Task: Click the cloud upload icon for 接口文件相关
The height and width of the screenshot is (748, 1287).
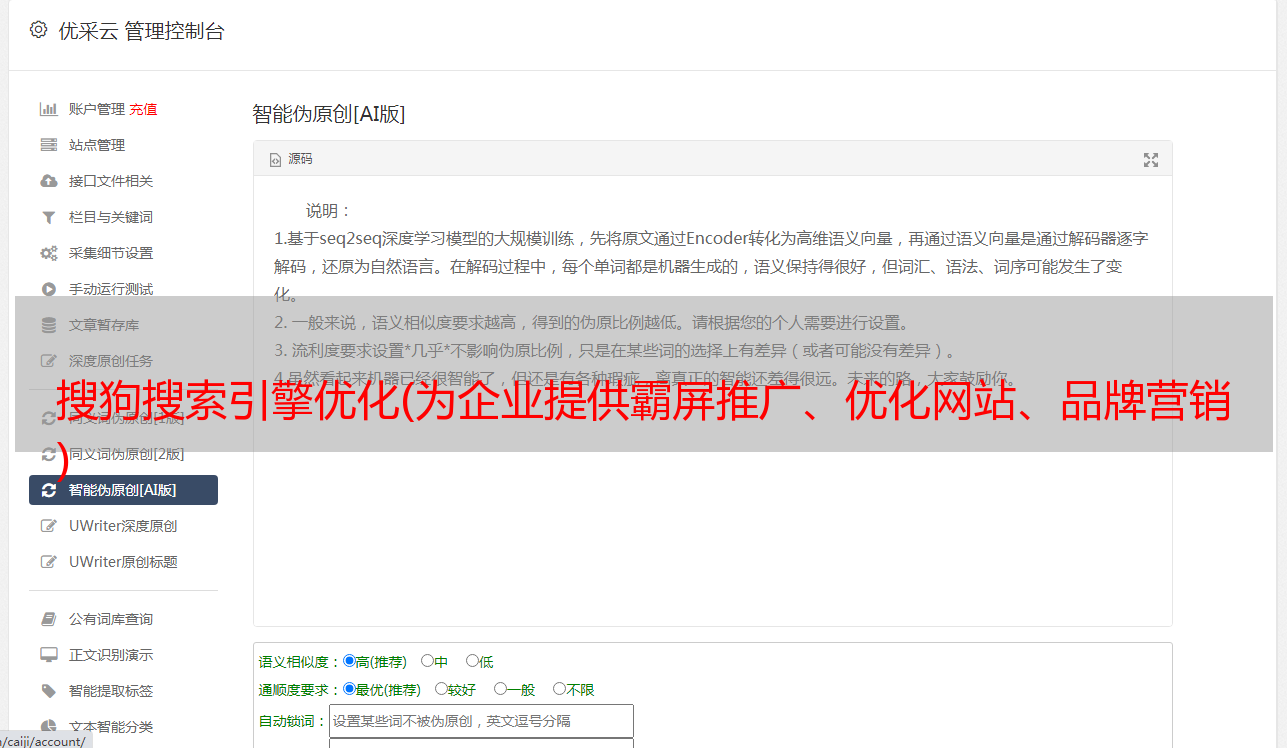Action: (x=48, y=181)
